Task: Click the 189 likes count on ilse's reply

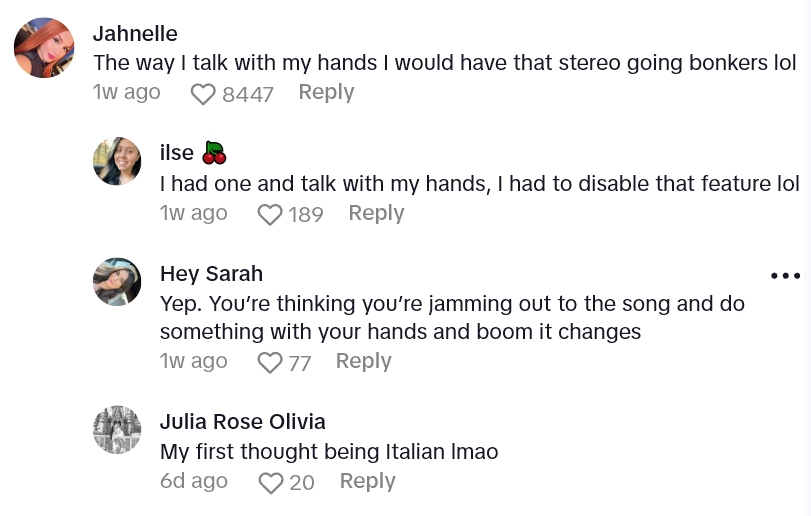Action: pos(306,215)
